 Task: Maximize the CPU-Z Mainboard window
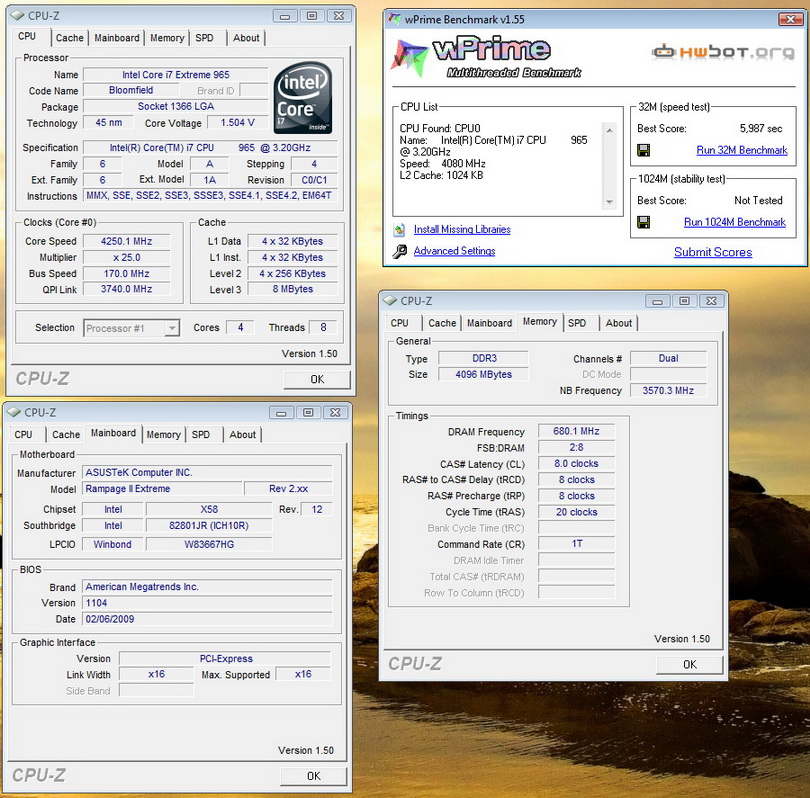coord(308,413)
